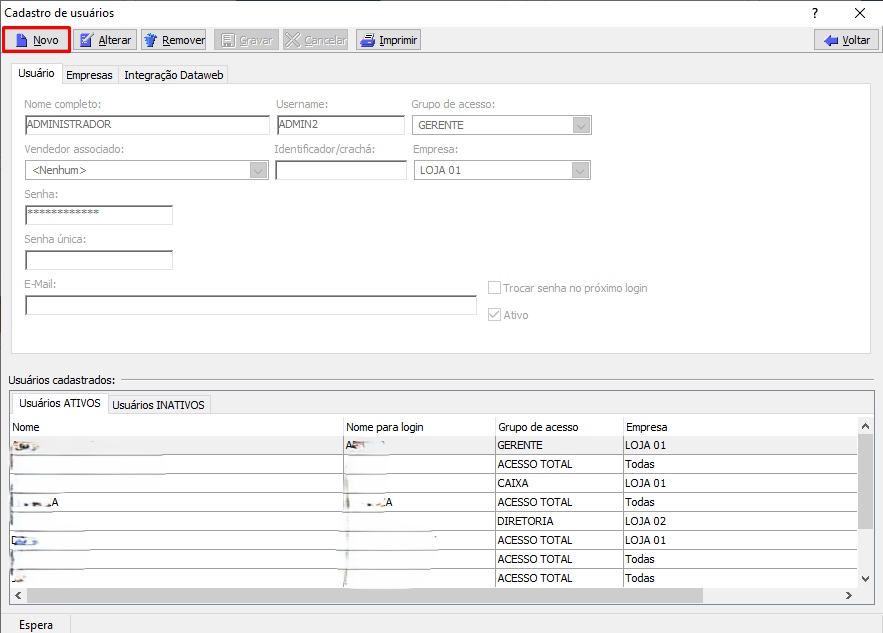Screen dimensions: 883x633
Task: Go back with the Voltar button
Action: coord(846,40)
